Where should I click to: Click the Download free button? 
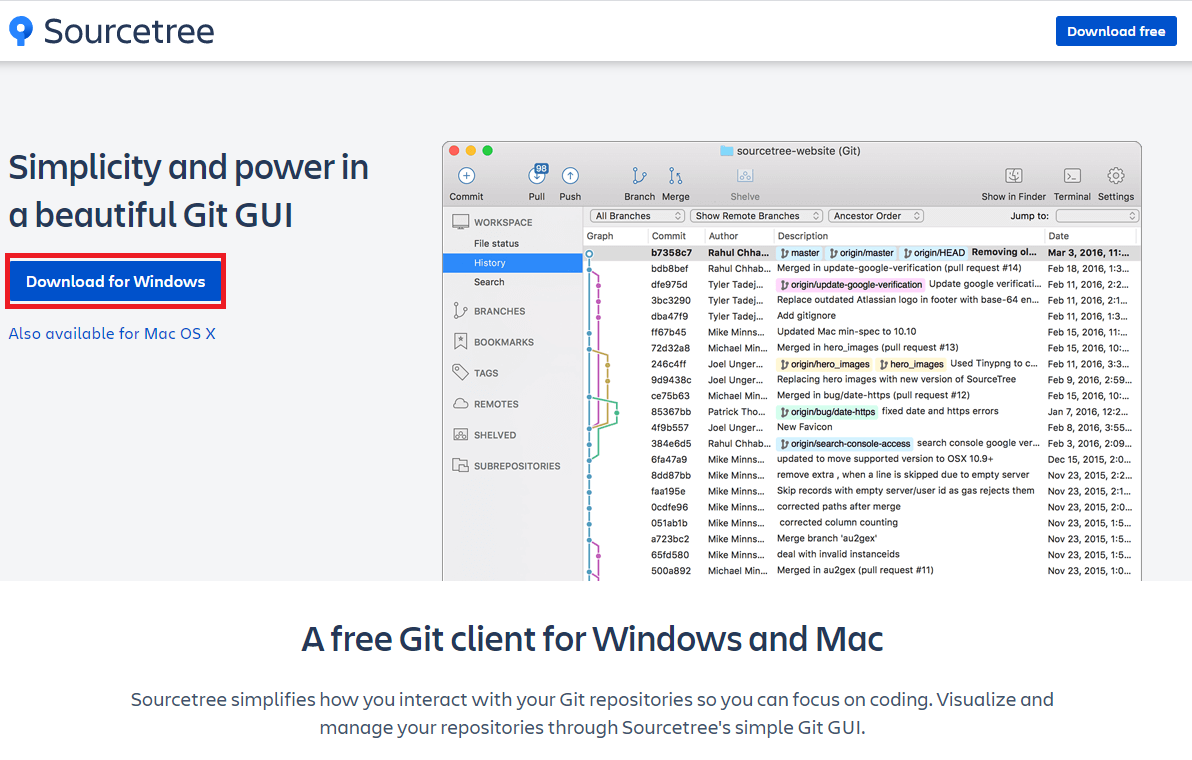[x=1115, y=31]
